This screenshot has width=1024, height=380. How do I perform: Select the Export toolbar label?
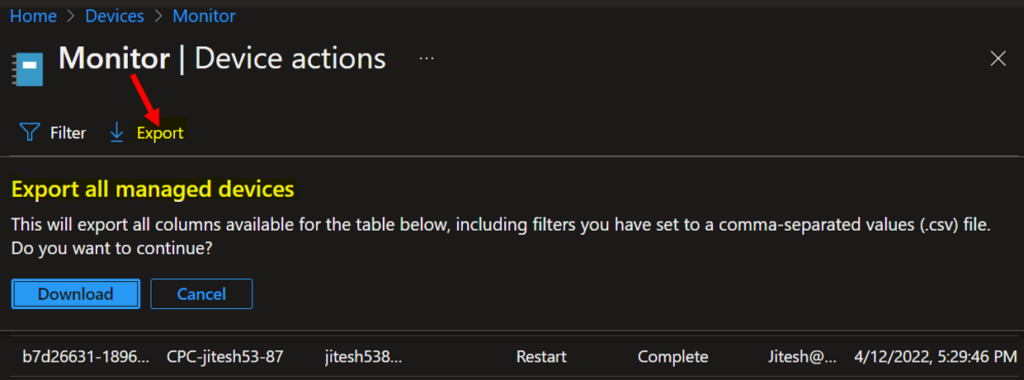click(160, 133)
